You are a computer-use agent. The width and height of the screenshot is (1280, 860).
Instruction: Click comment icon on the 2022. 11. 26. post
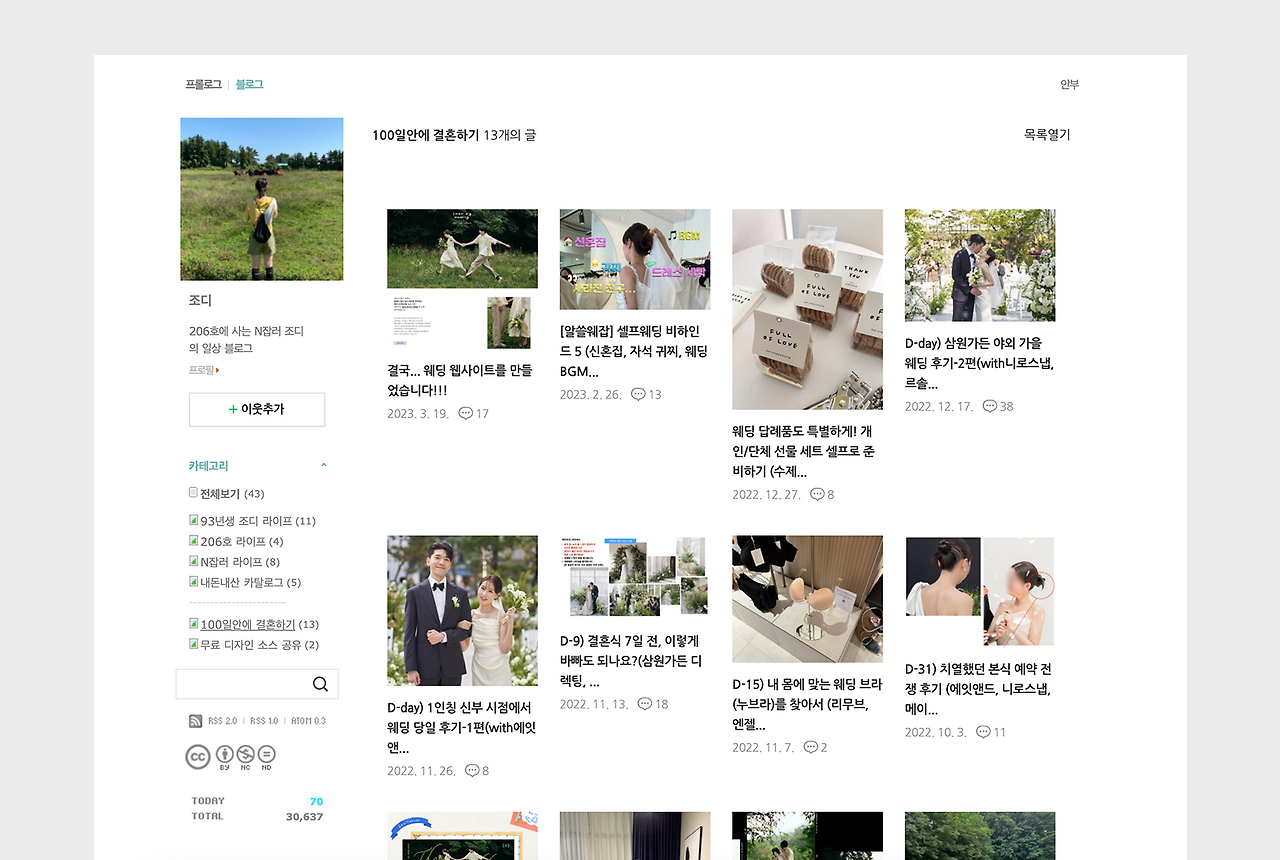(472, 770)
